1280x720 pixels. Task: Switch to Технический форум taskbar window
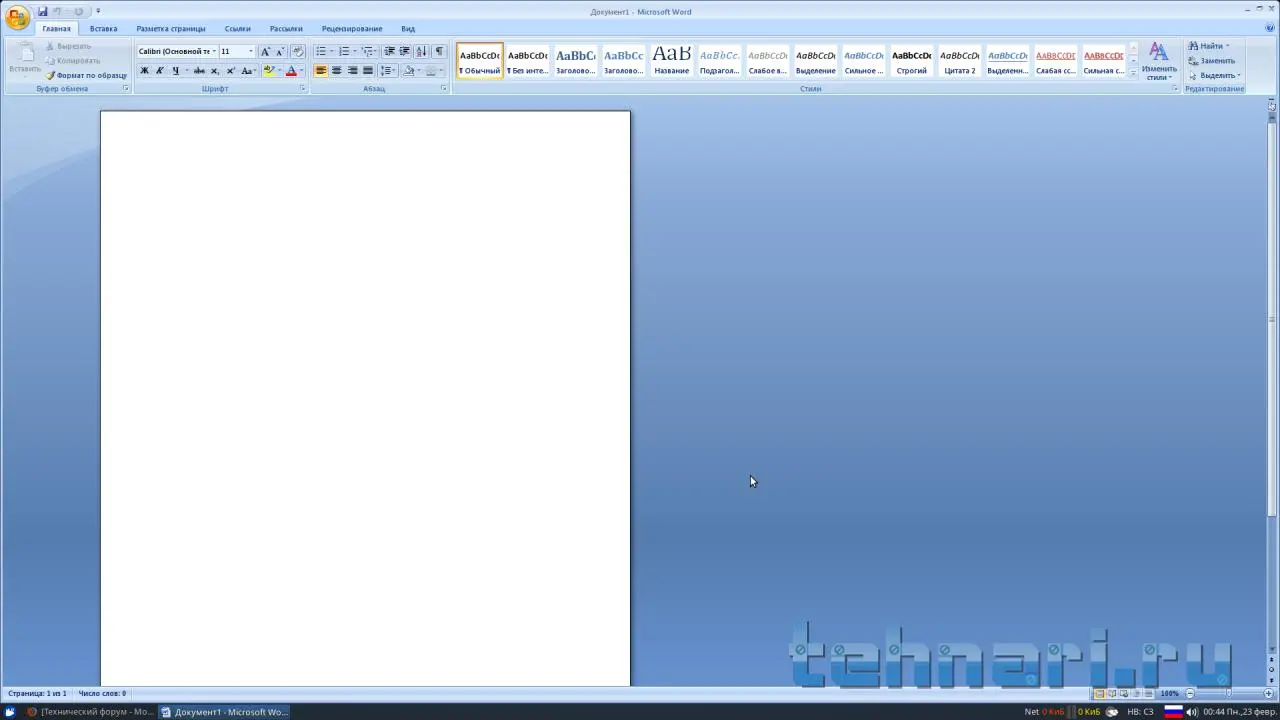90,712
